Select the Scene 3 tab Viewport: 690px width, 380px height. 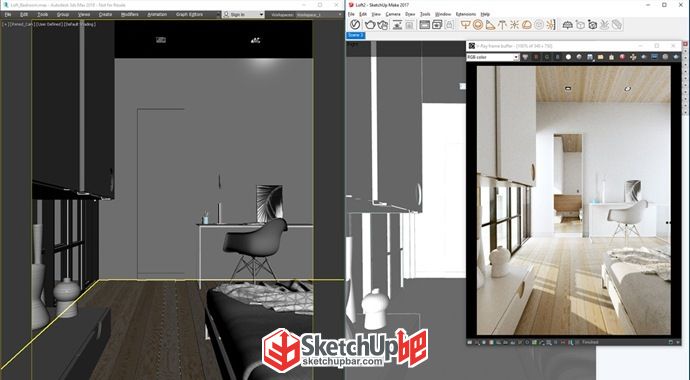pos(356,35)
